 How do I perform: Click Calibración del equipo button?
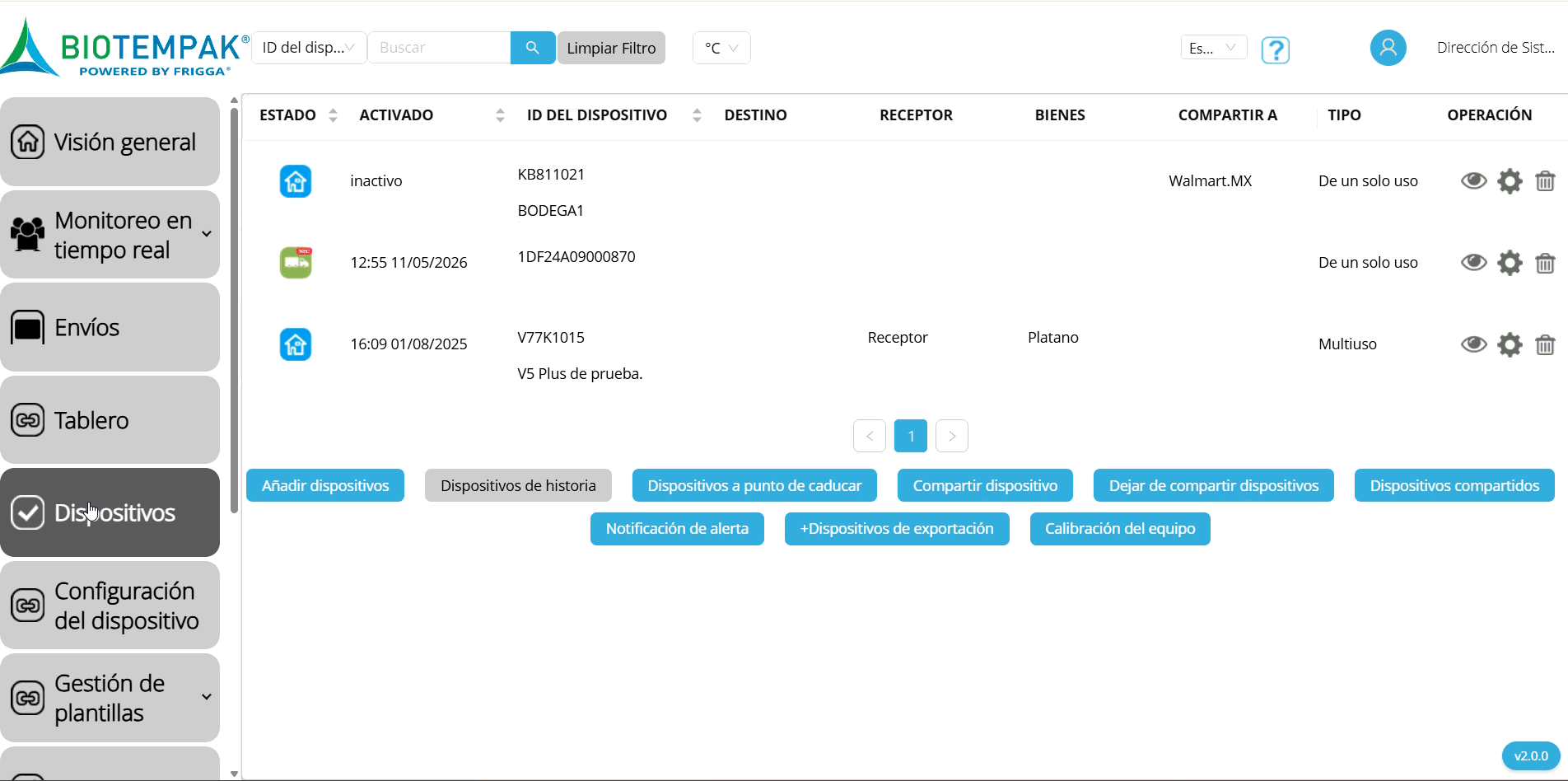1120,529
